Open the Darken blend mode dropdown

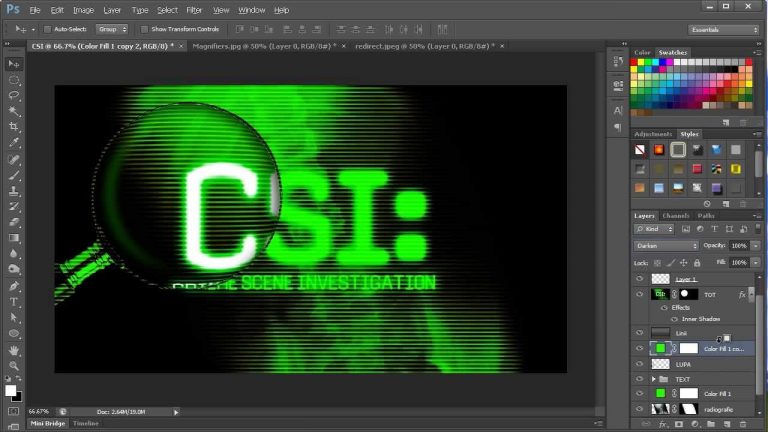[x=666, y=245]
